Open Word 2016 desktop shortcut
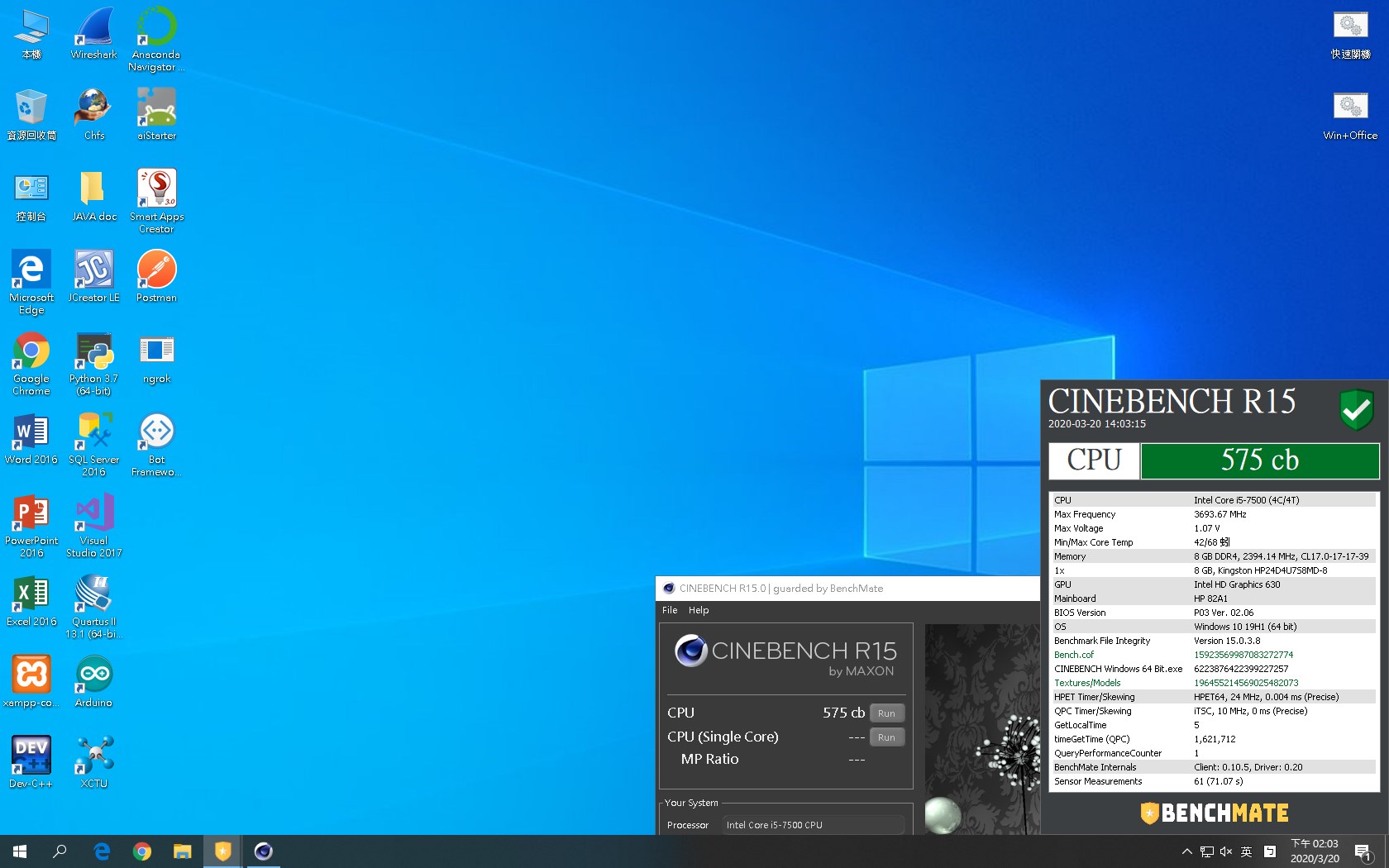This screenshot has width=1389, height=868. tap(31, 438)
